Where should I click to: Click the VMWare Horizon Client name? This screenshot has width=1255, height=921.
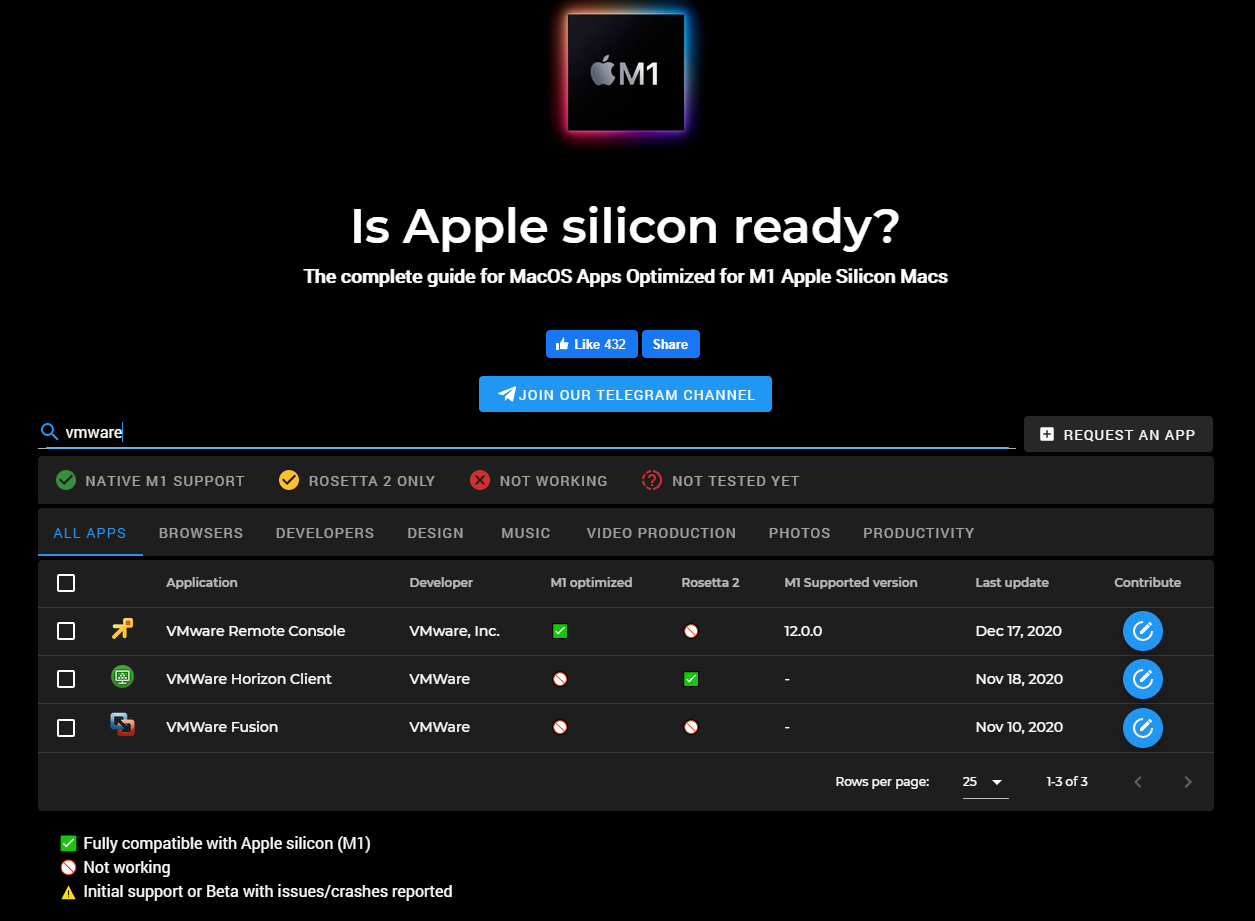249,679
